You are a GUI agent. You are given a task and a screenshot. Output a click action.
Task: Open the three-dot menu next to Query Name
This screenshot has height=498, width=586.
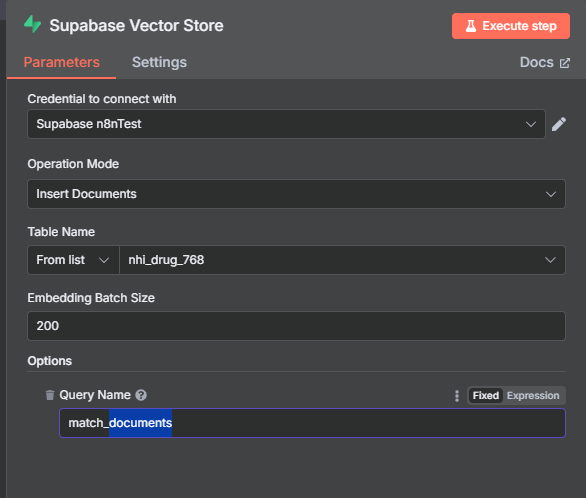coord(457,396)
